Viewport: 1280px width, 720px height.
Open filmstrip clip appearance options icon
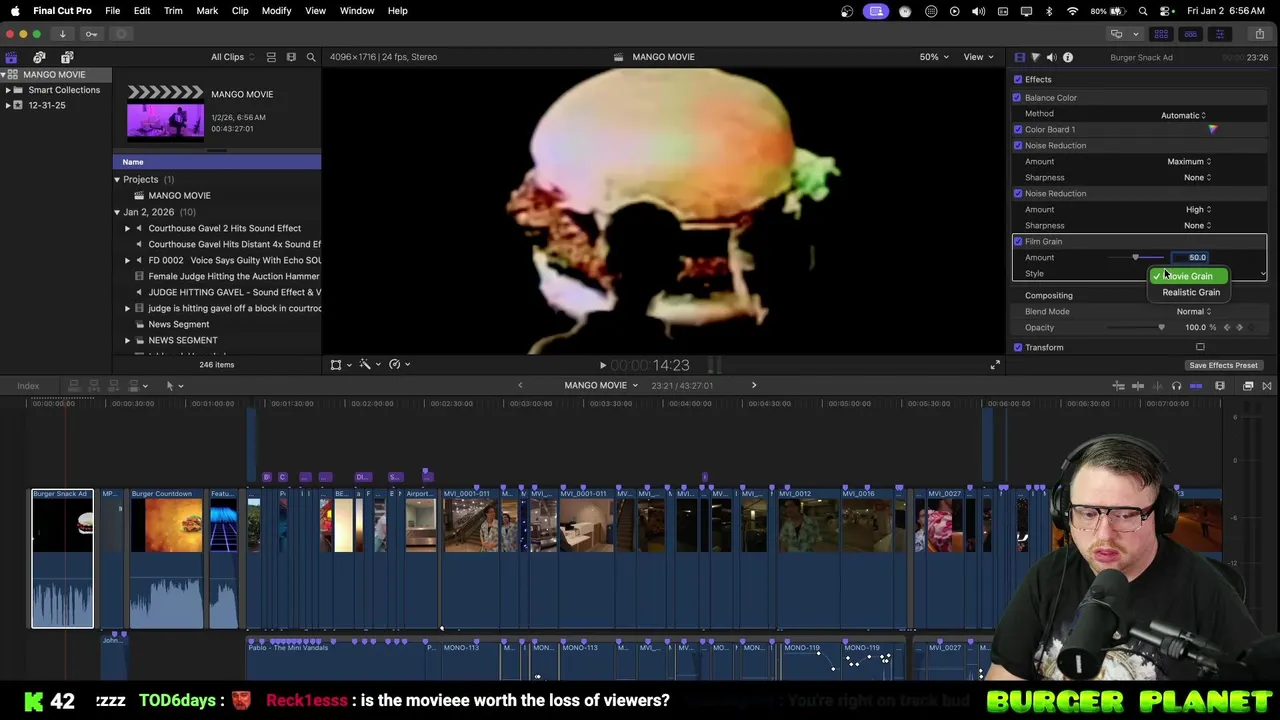tap(291, 57)
